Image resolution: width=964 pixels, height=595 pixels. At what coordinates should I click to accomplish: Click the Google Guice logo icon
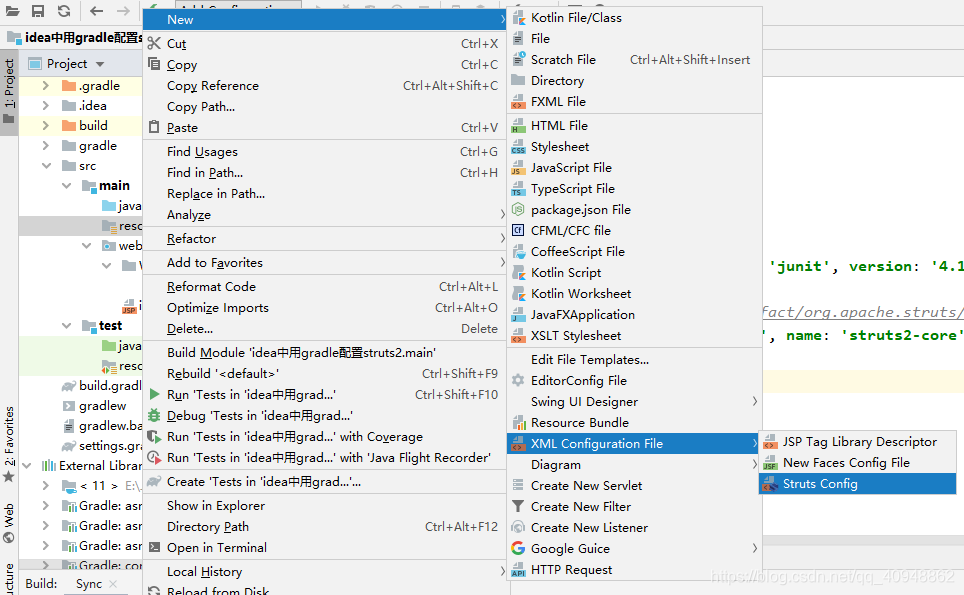pos(518,548)
